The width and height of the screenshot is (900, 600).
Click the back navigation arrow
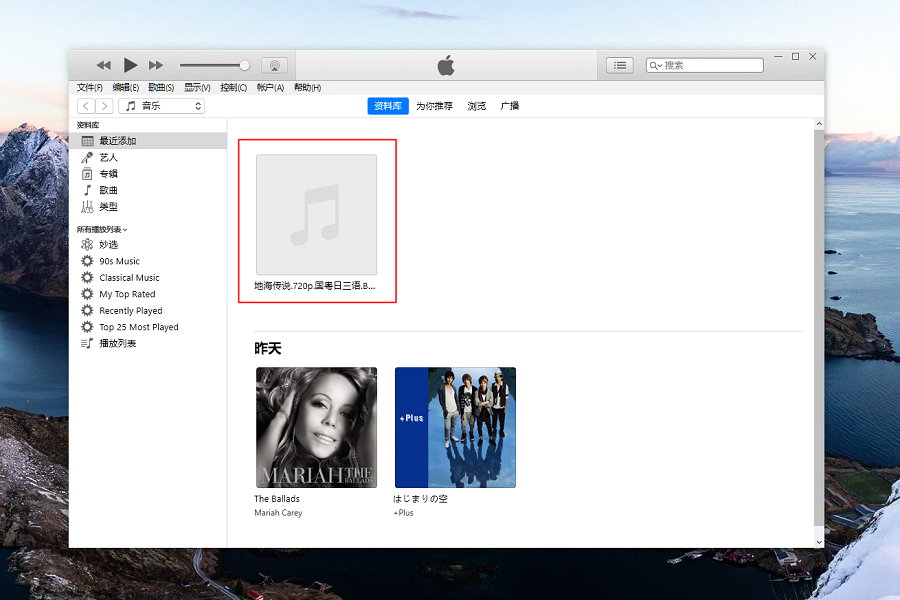click(x=86, y=106)
